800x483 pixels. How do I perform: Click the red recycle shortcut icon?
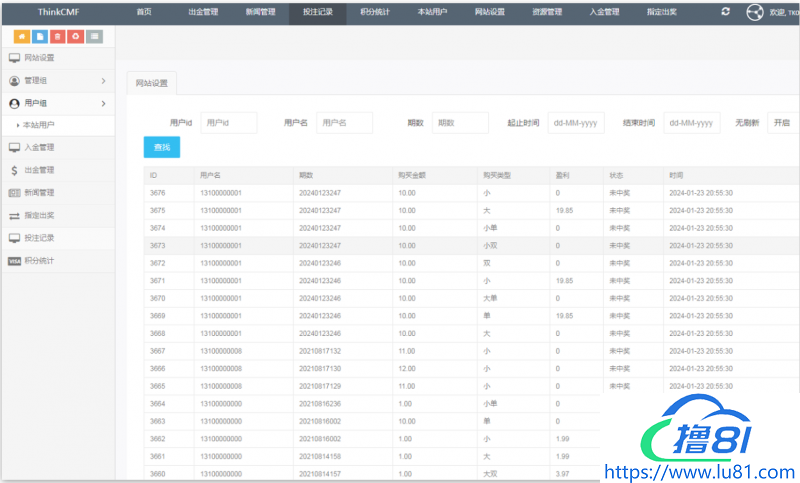pyautogui.click(x=76, y=36)
